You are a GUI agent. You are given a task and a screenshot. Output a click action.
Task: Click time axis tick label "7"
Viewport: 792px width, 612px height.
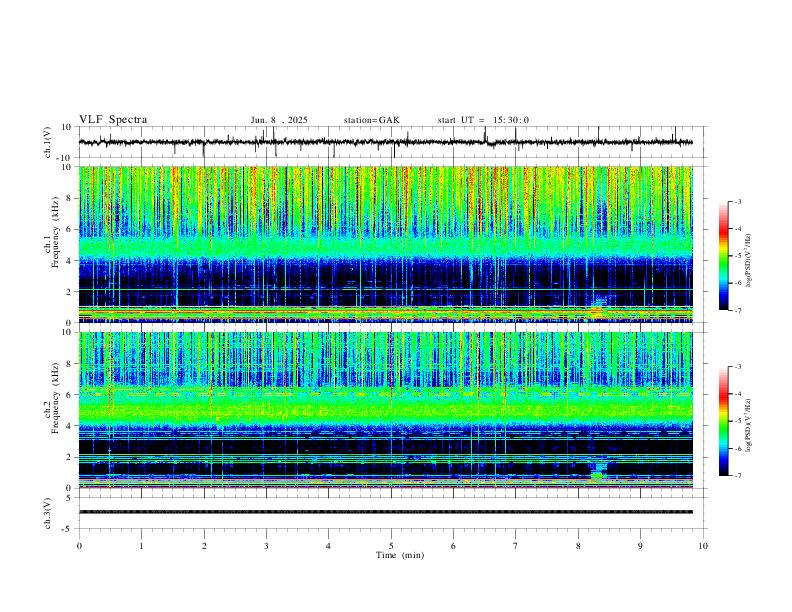point(516,546)
